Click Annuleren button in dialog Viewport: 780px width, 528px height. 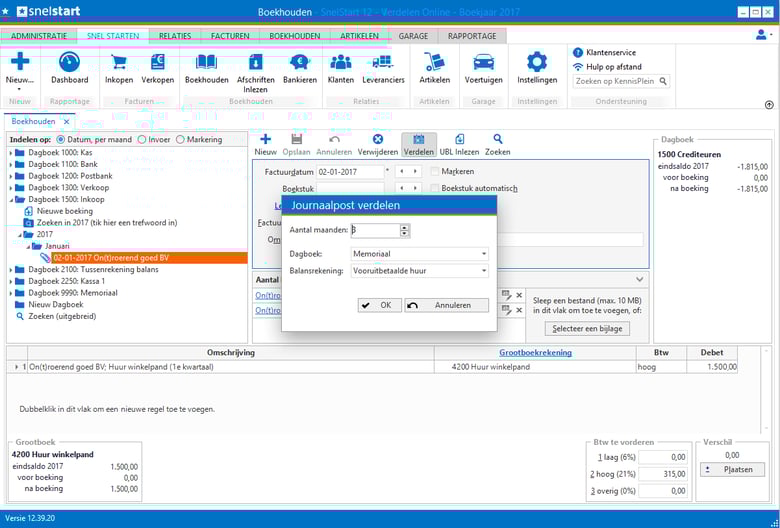446,305
